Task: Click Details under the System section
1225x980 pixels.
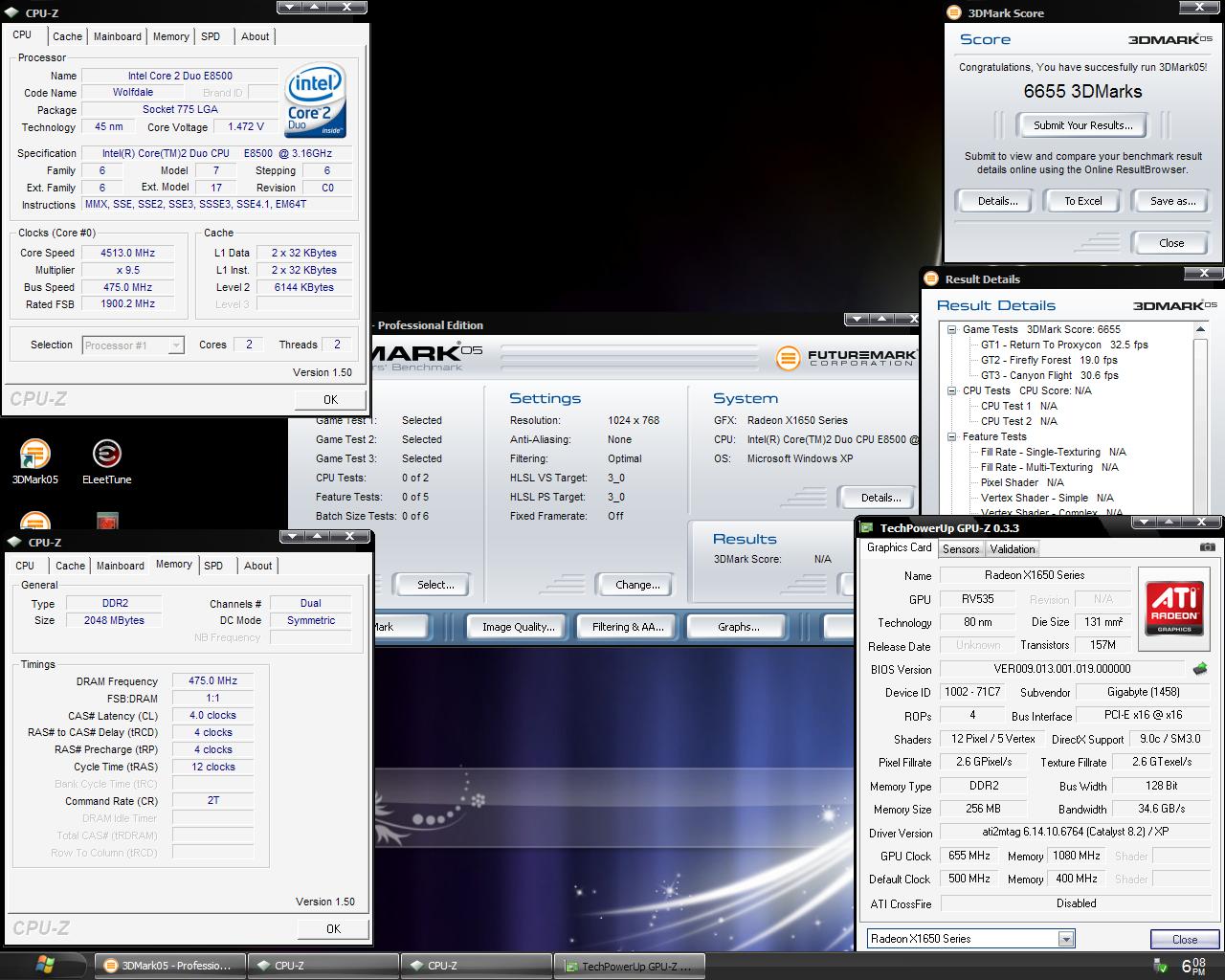Action: coord(880,498)
